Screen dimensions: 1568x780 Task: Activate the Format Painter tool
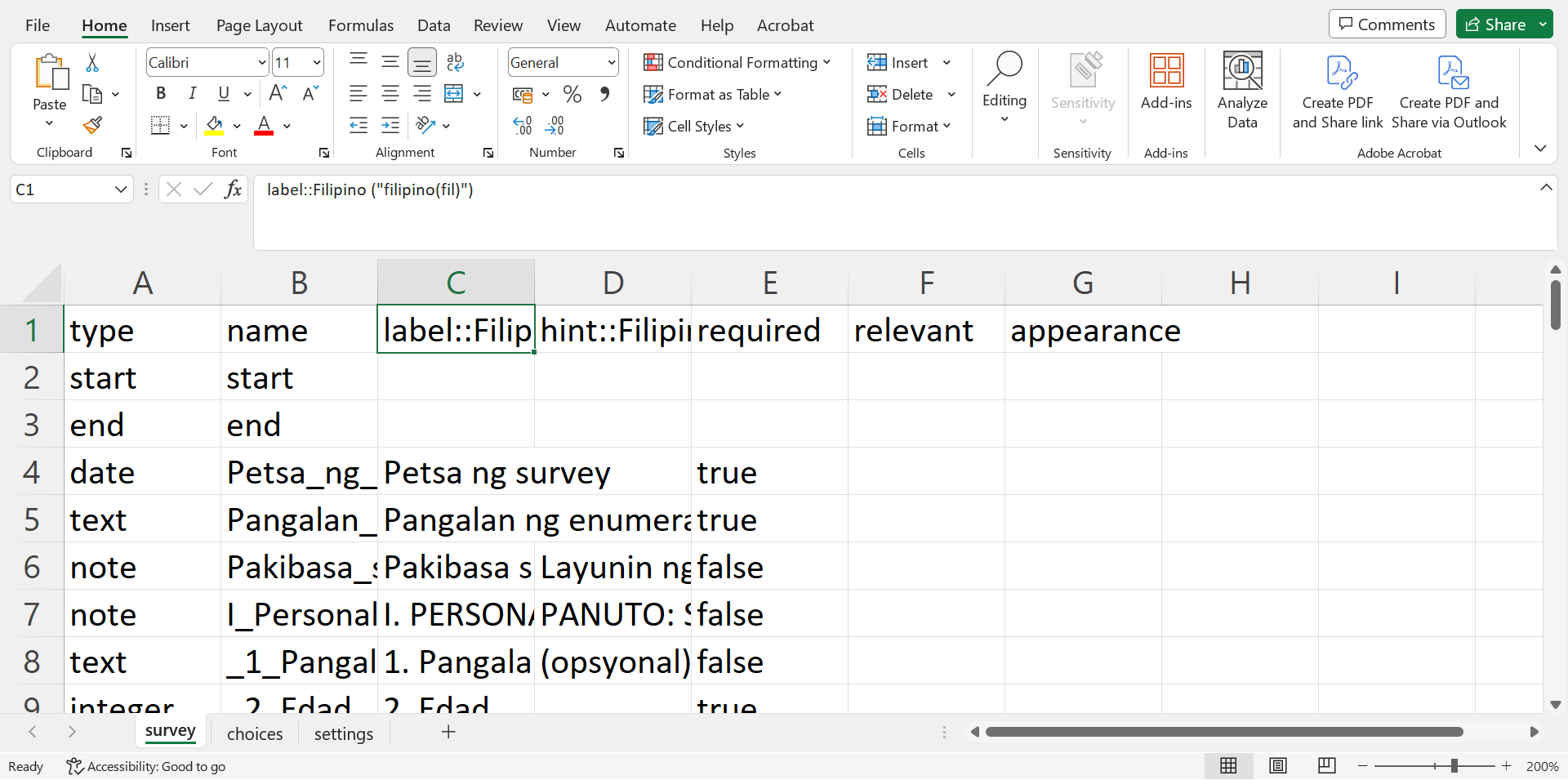tap(91, 125)
